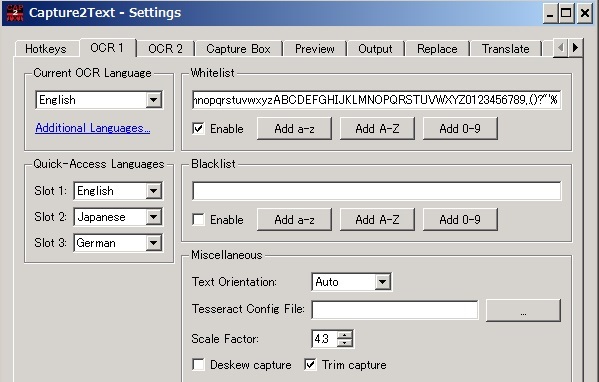Screen dimensions: 599x382
Task: Disable the Whitelist Enable checkbox
Action: pyautogui.click(x=198, y=128)
